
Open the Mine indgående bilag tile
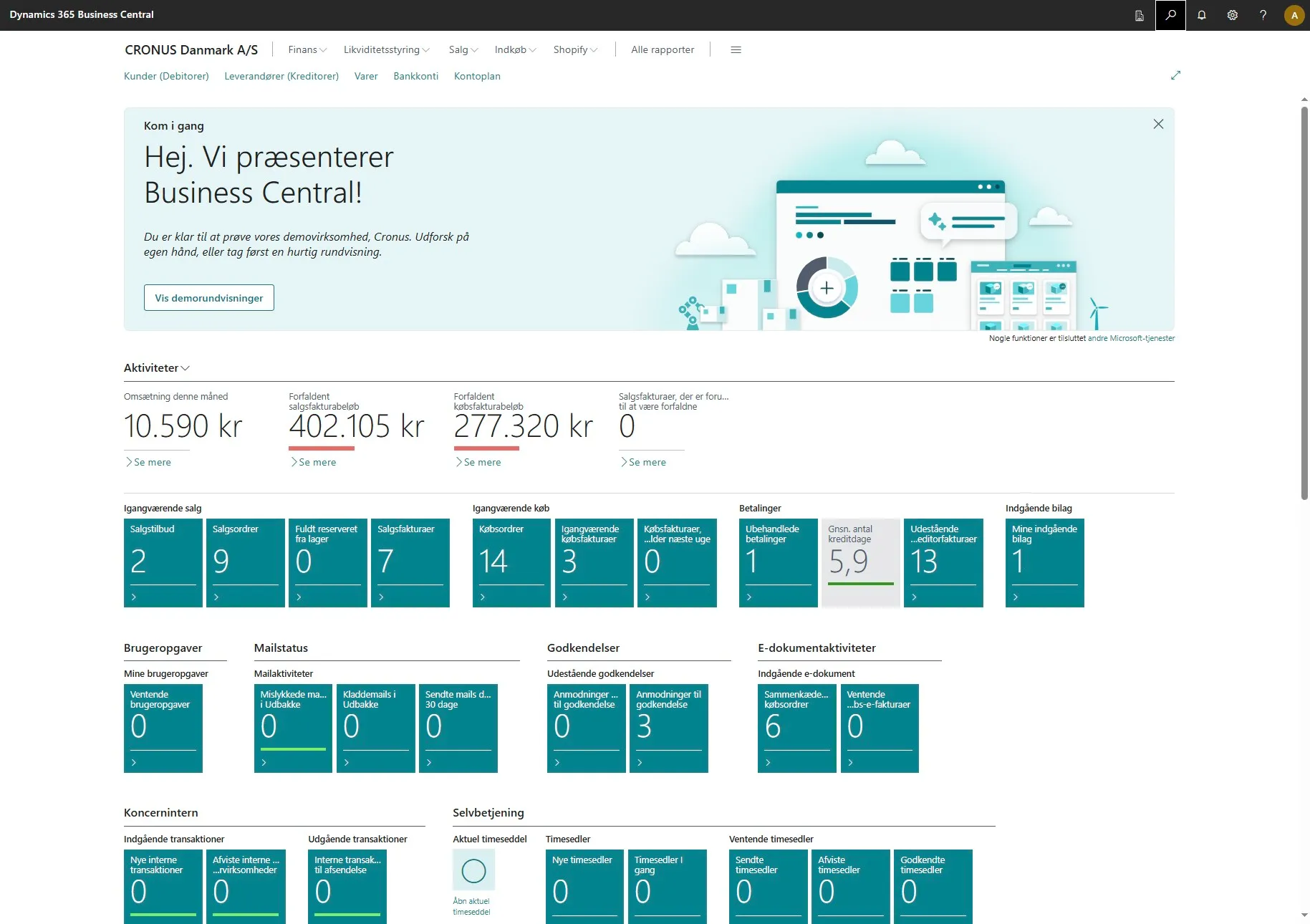point(1045,563)
